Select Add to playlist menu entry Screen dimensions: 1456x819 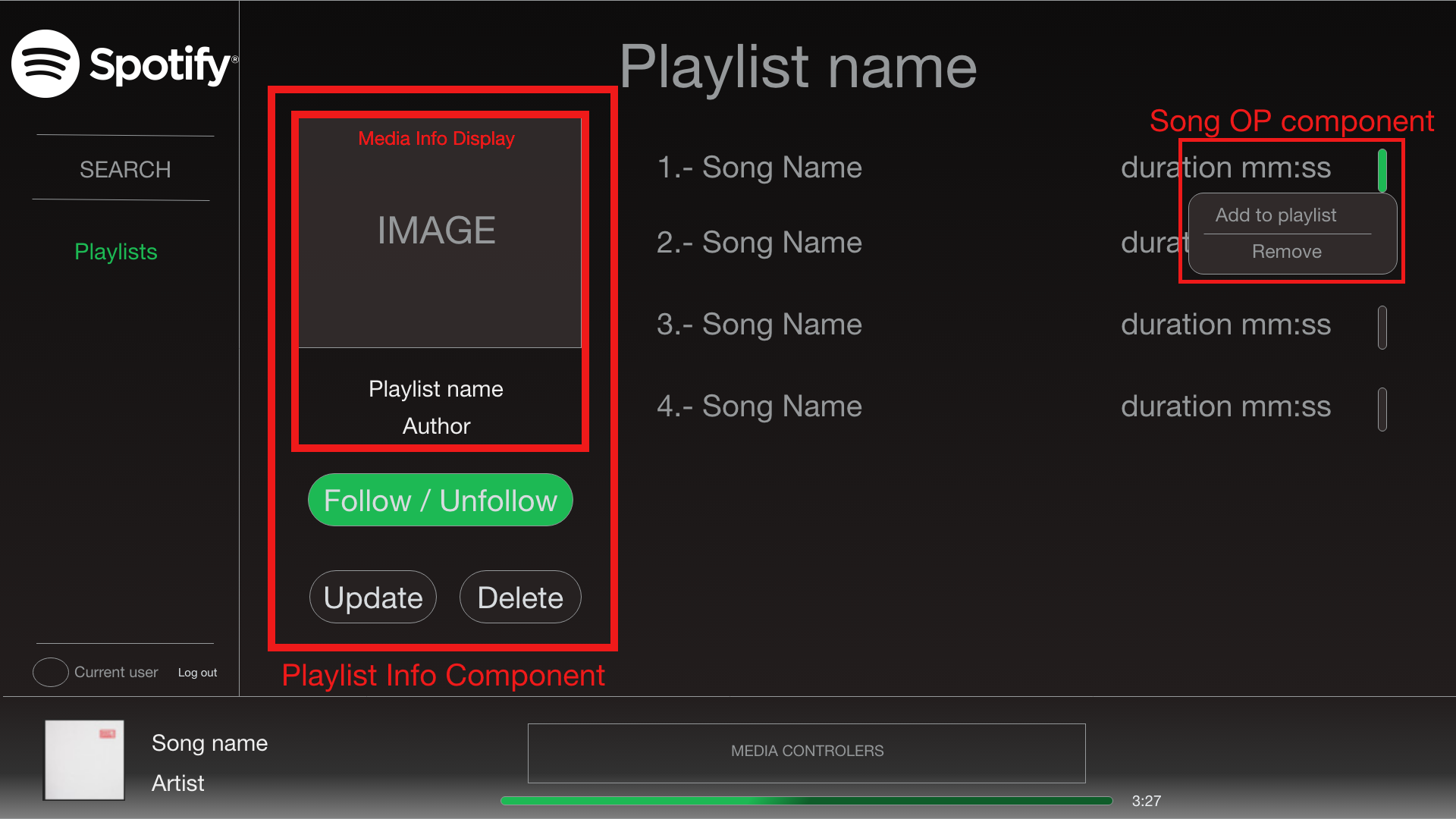(x=1276, y=215)
